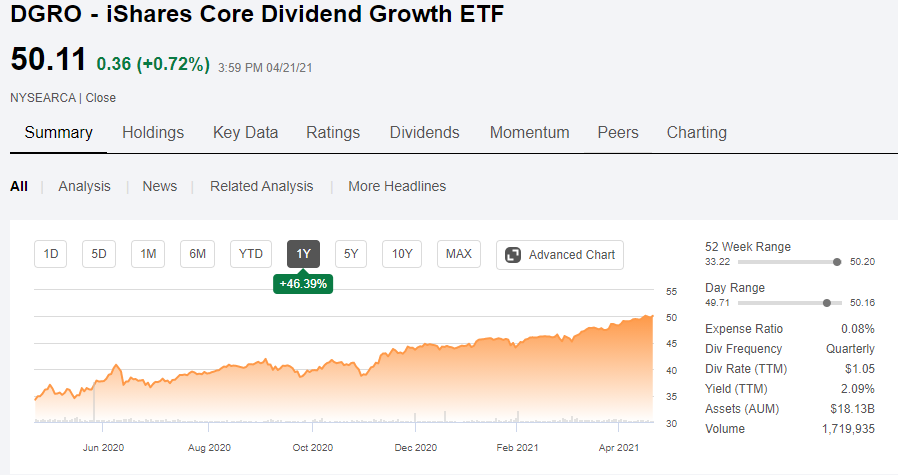Click the day high 50.16
The image size is (898, 475).
[862, 303]
